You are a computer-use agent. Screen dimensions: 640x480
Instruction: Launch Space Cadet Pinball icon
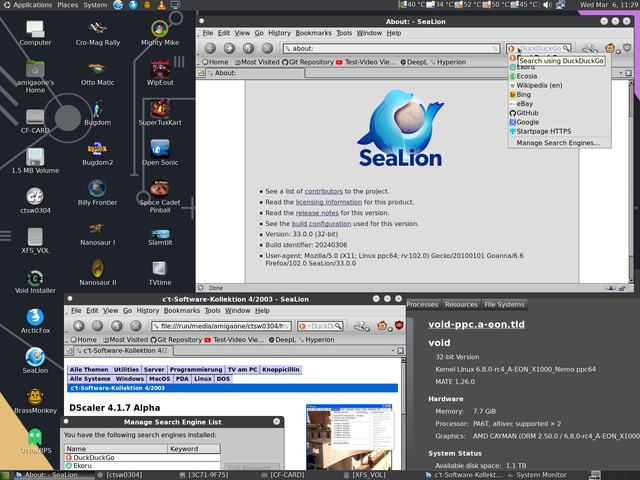point(160,197)
